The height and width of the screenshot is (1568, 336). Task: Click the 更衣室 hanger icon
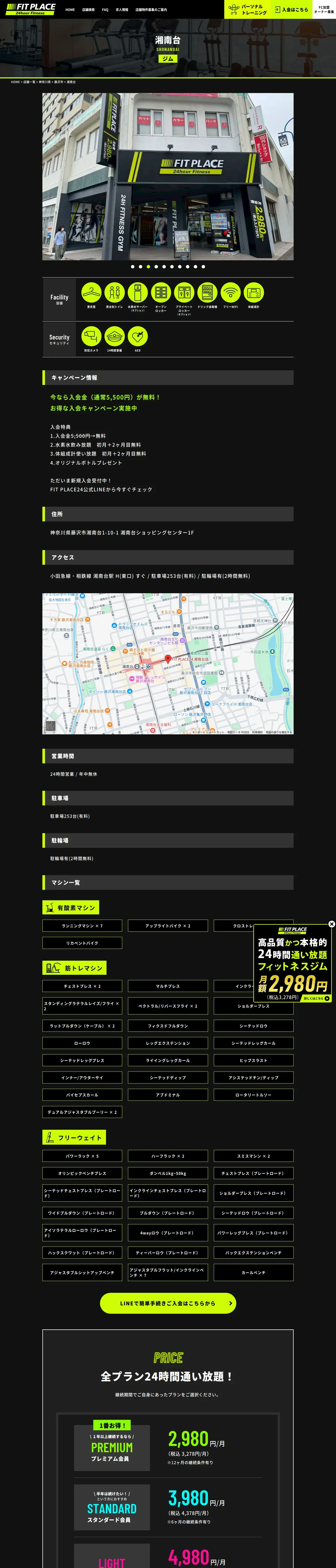coord(92,293)
